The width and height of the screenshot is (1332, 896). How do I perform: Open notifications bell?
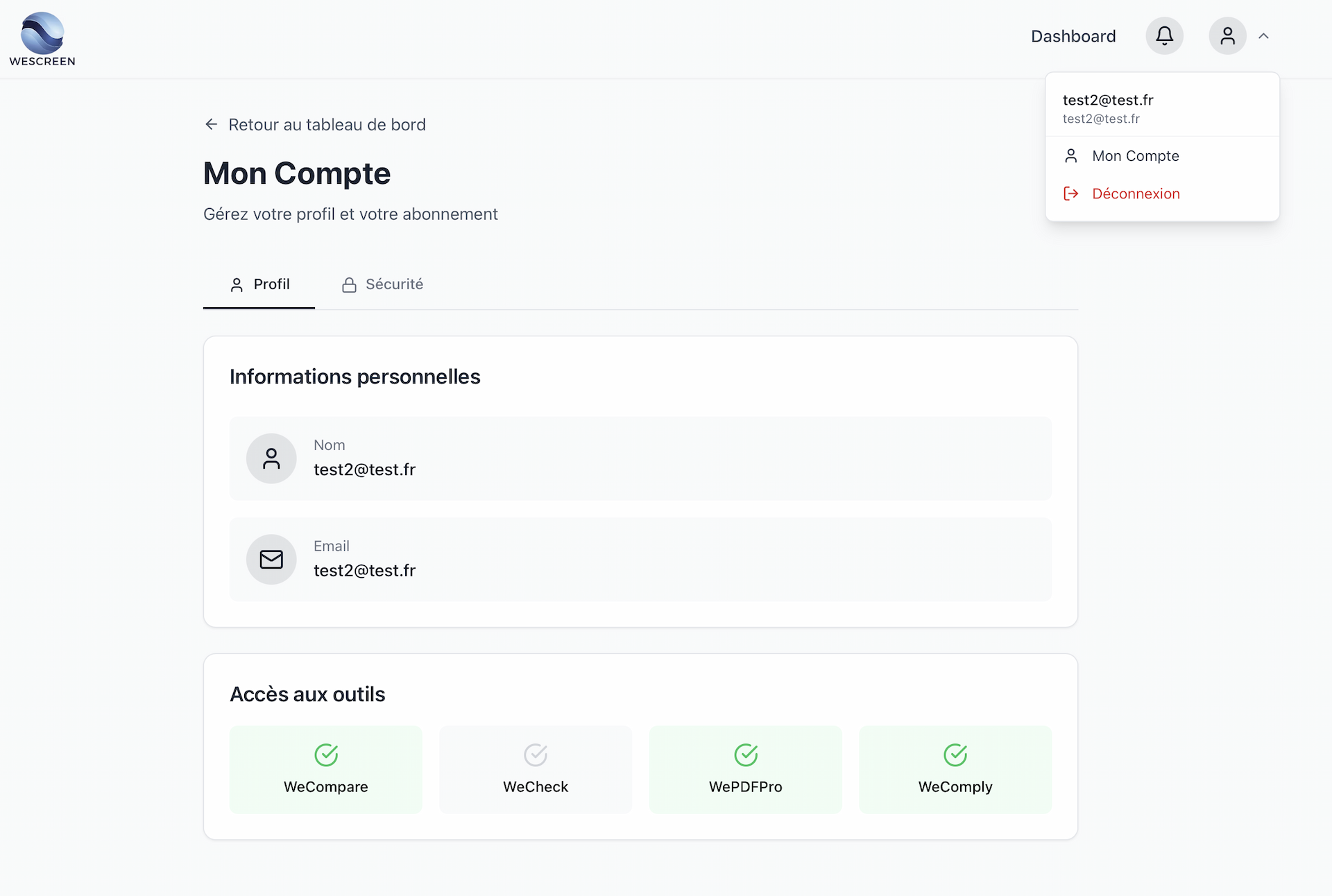[1164, 36]
